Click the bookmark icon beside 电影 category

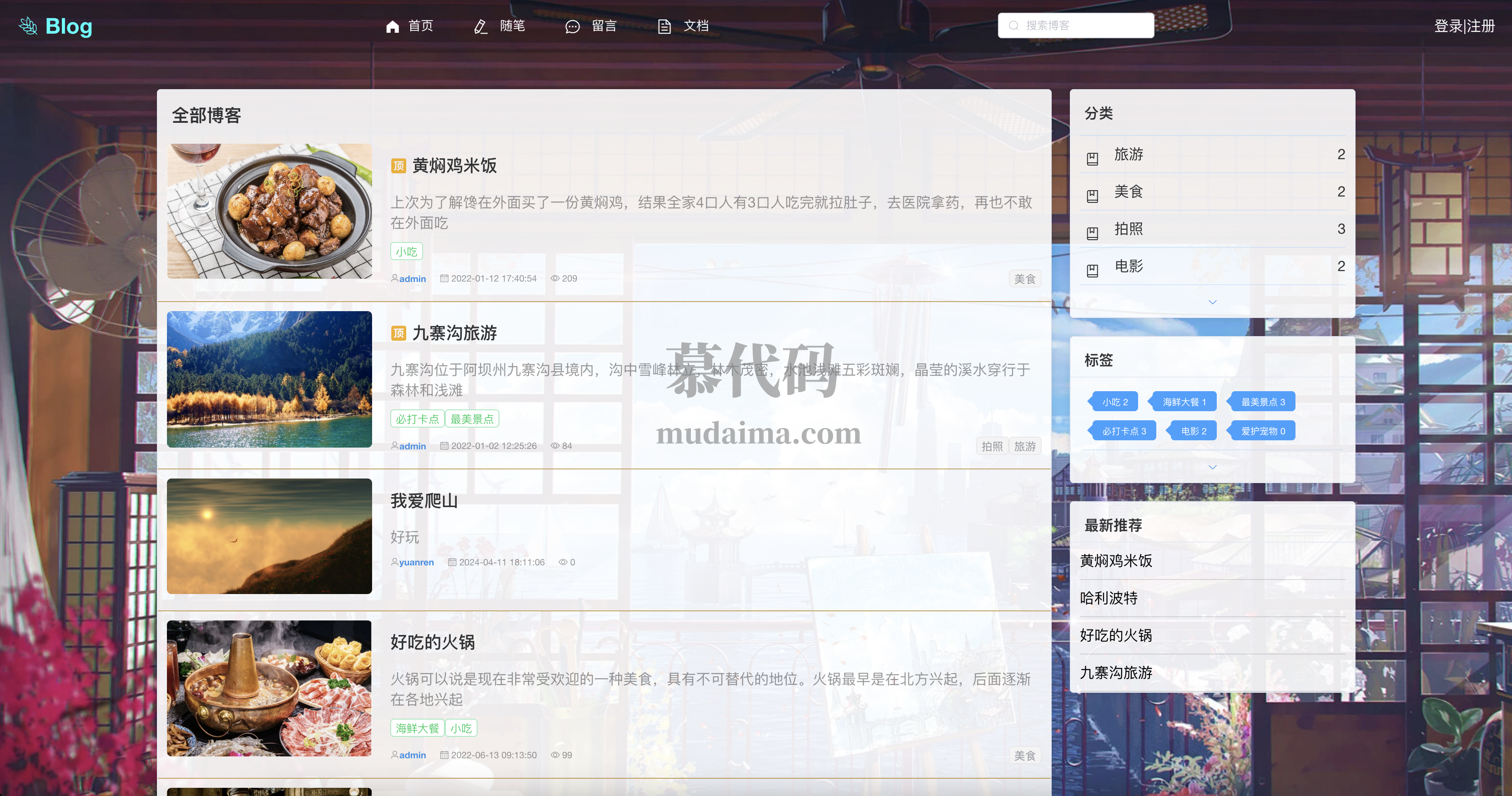click(1092, 271)
